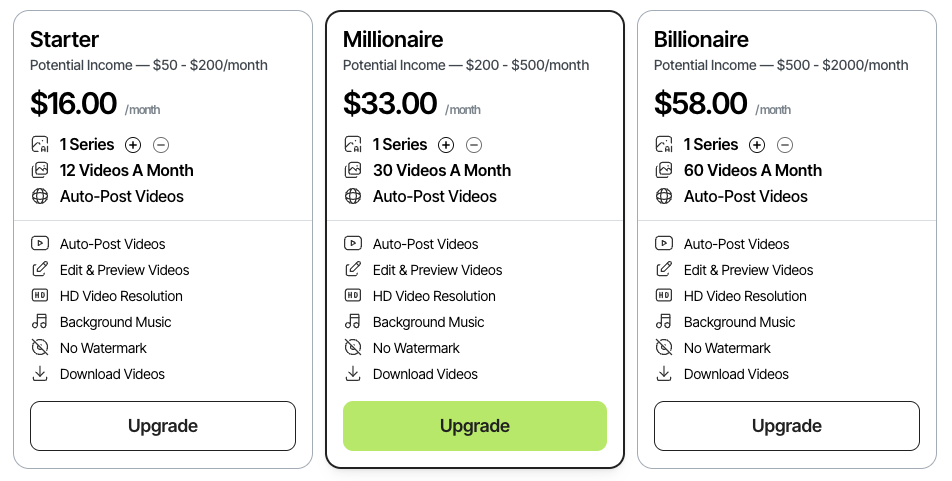
Task: Click plus icon in Millionaire plan
Action: coord(446,145)
